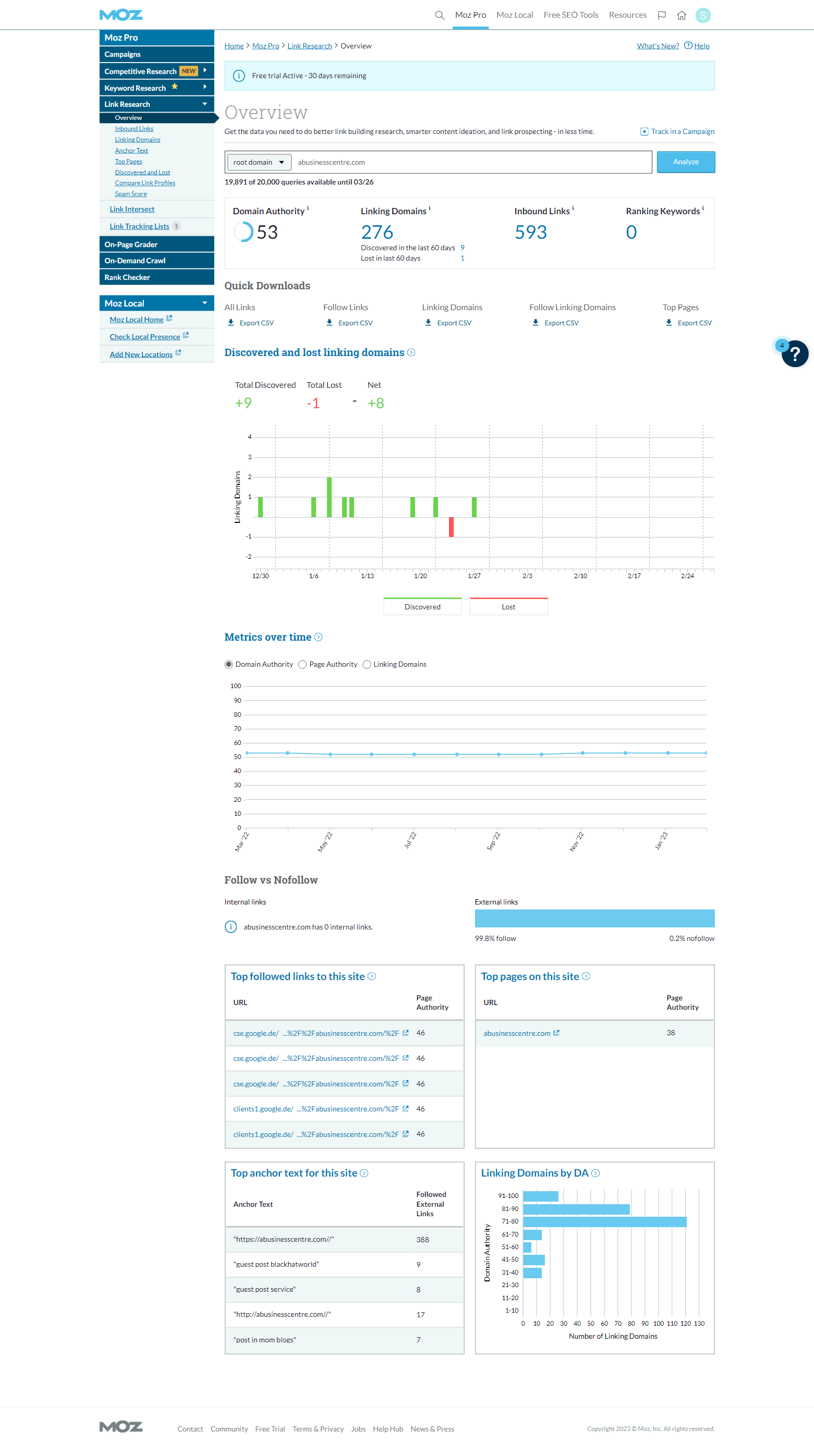This screenshot has height=1456, width=814.
Task: Click arrow icon beside Discovered and lost linking domains
Action: (411, 352)
